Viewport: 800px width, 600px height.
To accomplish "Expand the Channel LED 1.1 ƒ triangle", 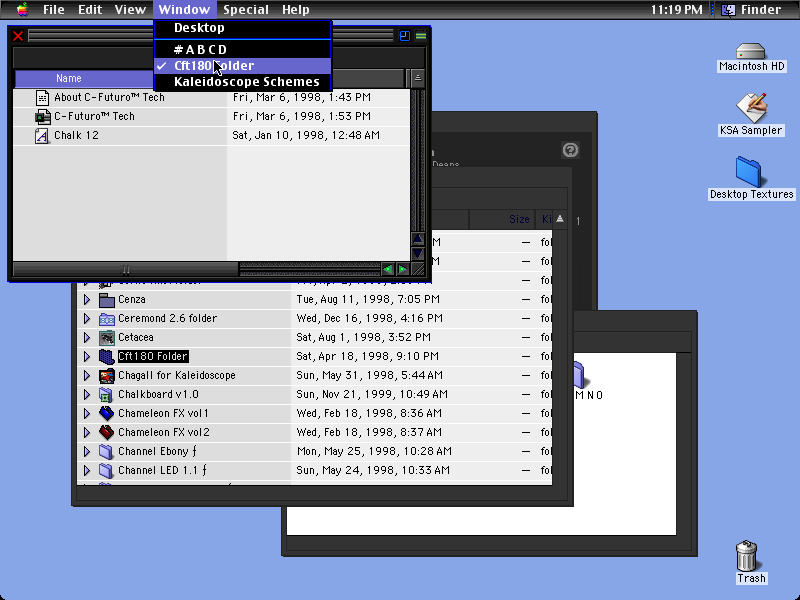I will pos(87,470).
